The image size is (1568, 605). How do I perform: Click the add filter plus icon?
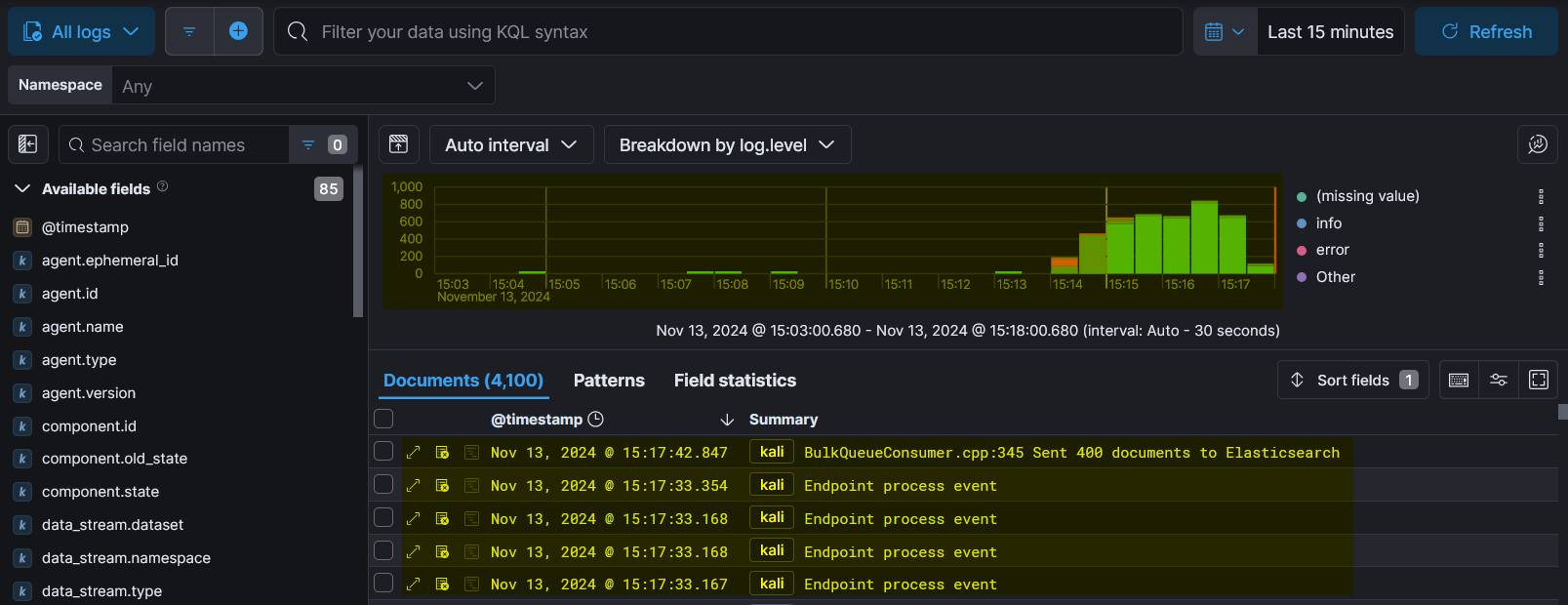click(238, 31)
